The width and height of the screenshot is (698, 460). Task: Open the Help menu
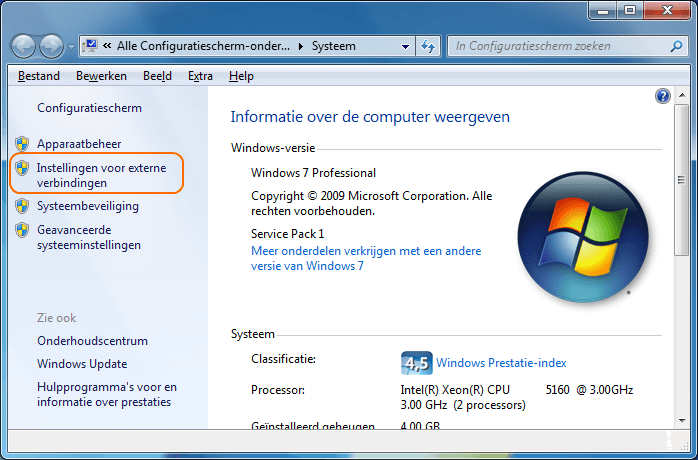pyautogui.click(x=241, y=76)
